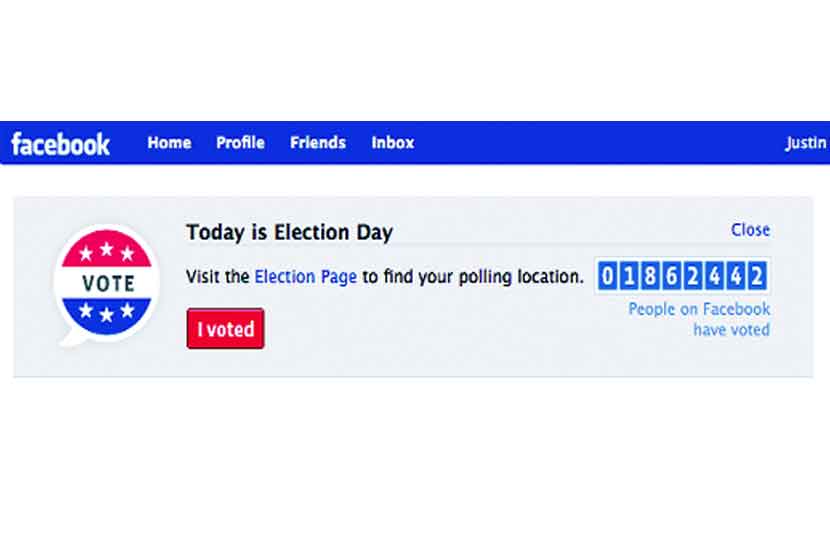Click the facebook logo

[x=61, y=144]
